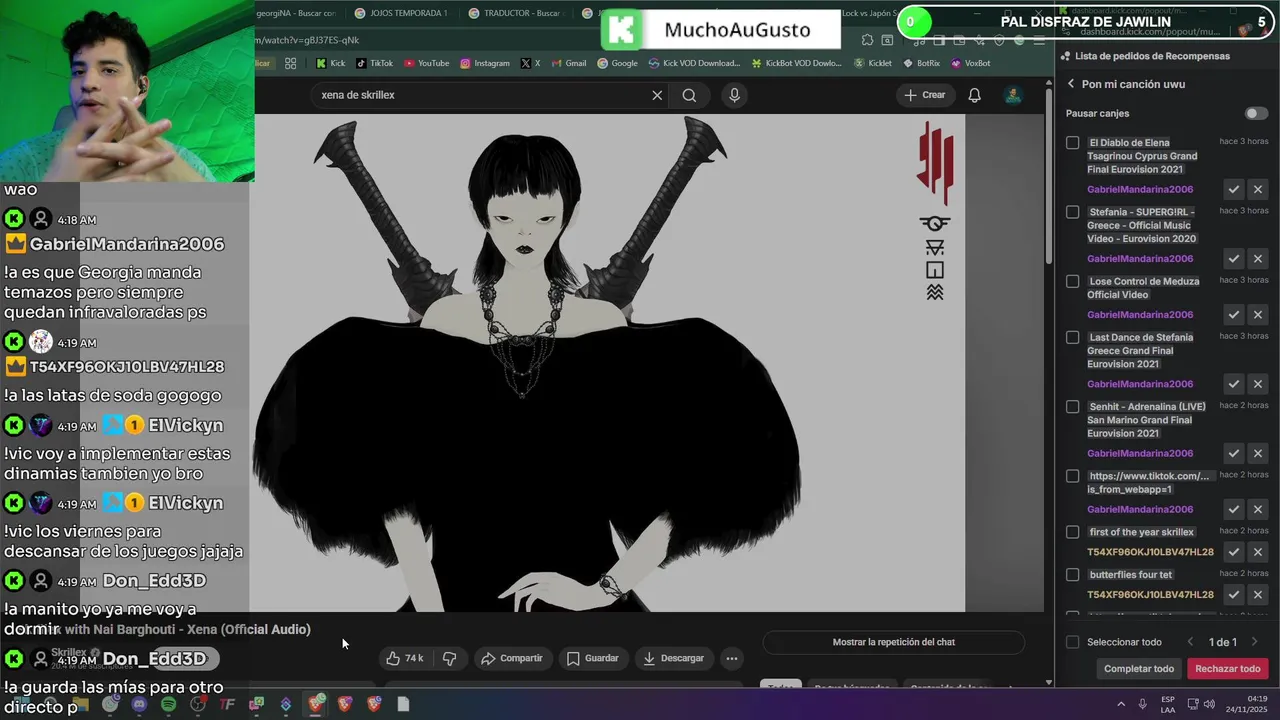Image resolution: width=1280 pixels, height=720 pixels.
Task: Click Completar todo button
Action: 1139,669
